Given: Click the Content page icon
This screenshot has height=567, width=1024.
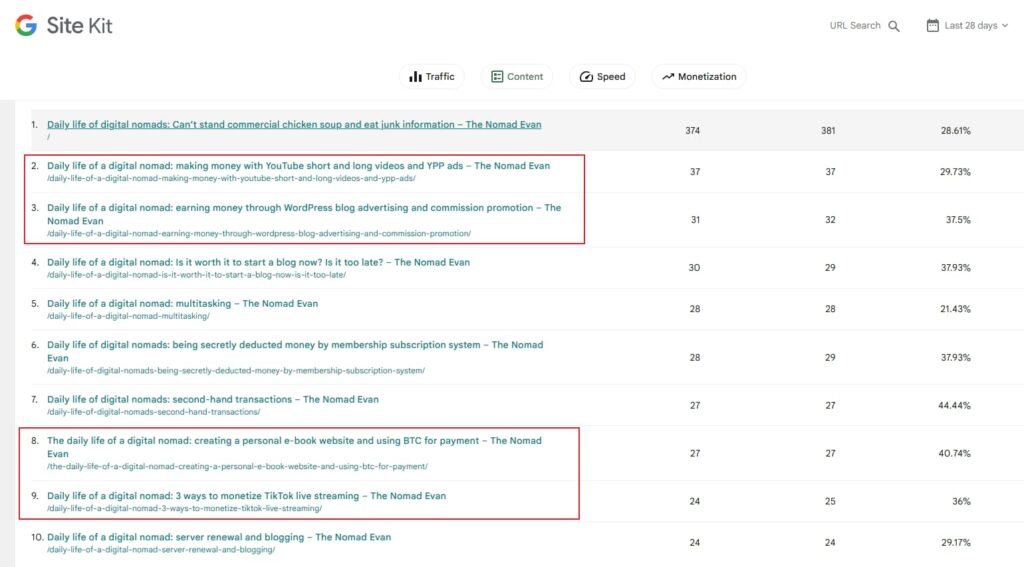Looking at the screenshot, I should 496,77.
